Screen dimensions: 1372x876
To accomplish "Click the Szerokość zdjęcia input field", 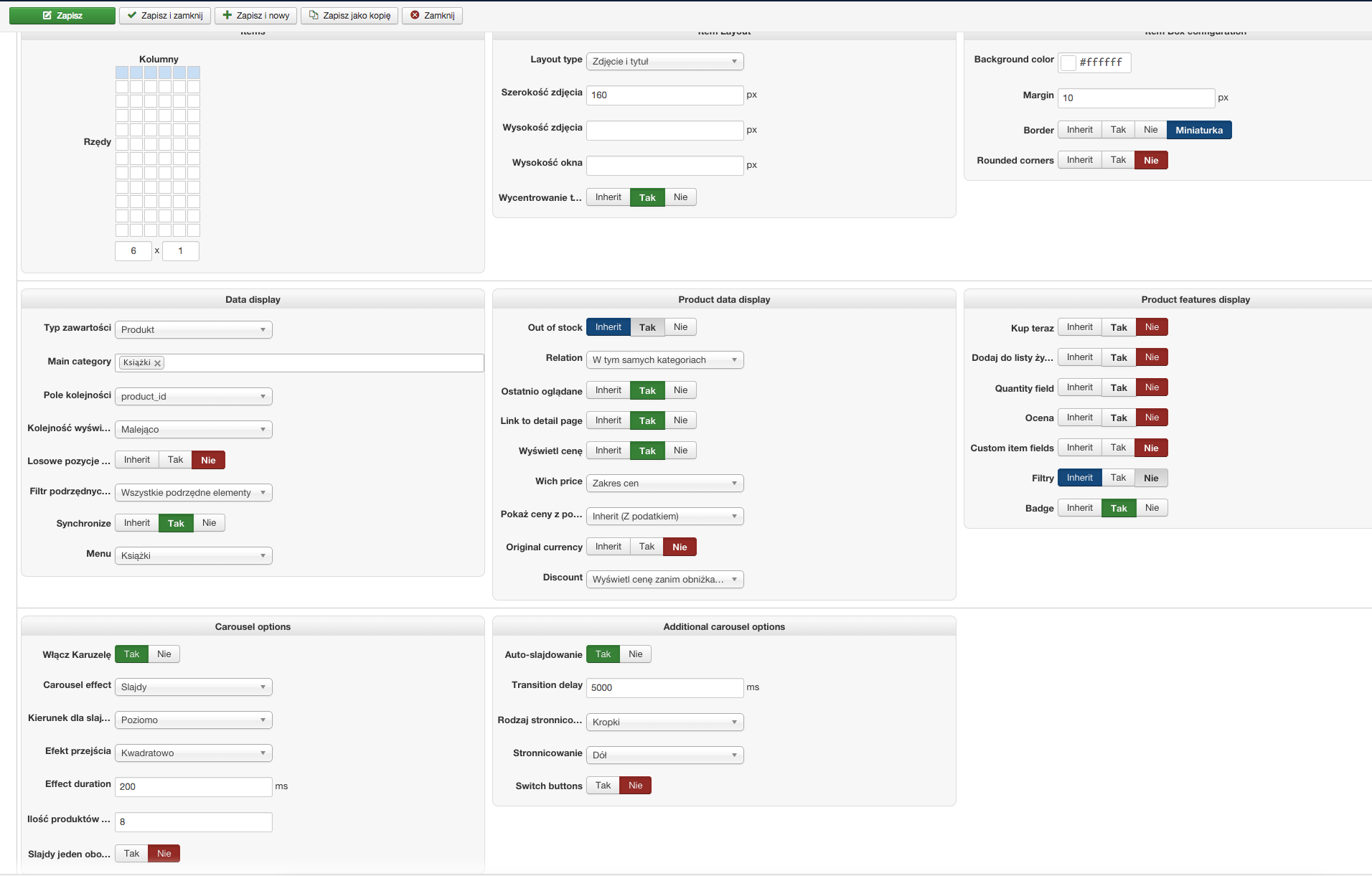I will point(665,95).
